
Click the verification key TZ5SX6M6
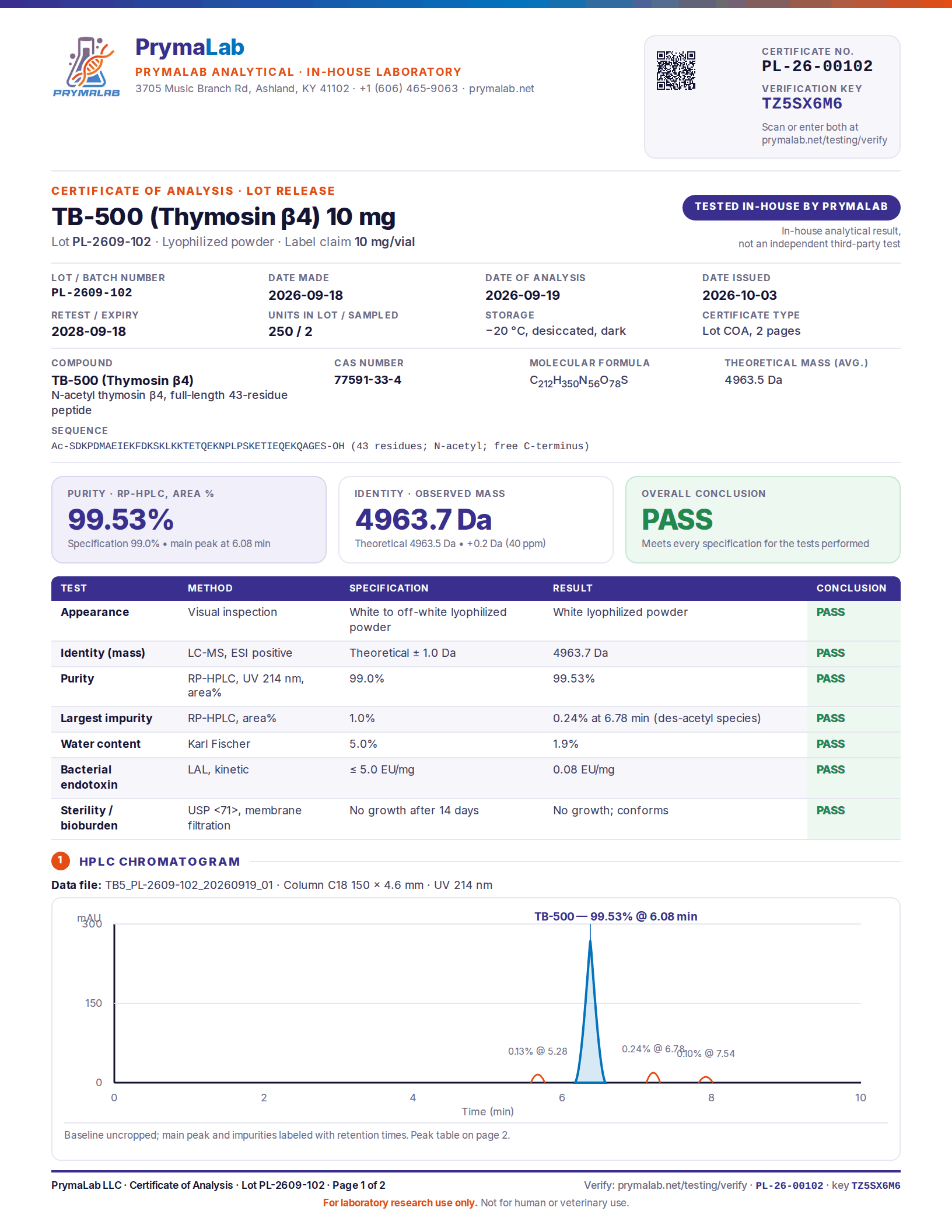[x=801, y=104]
